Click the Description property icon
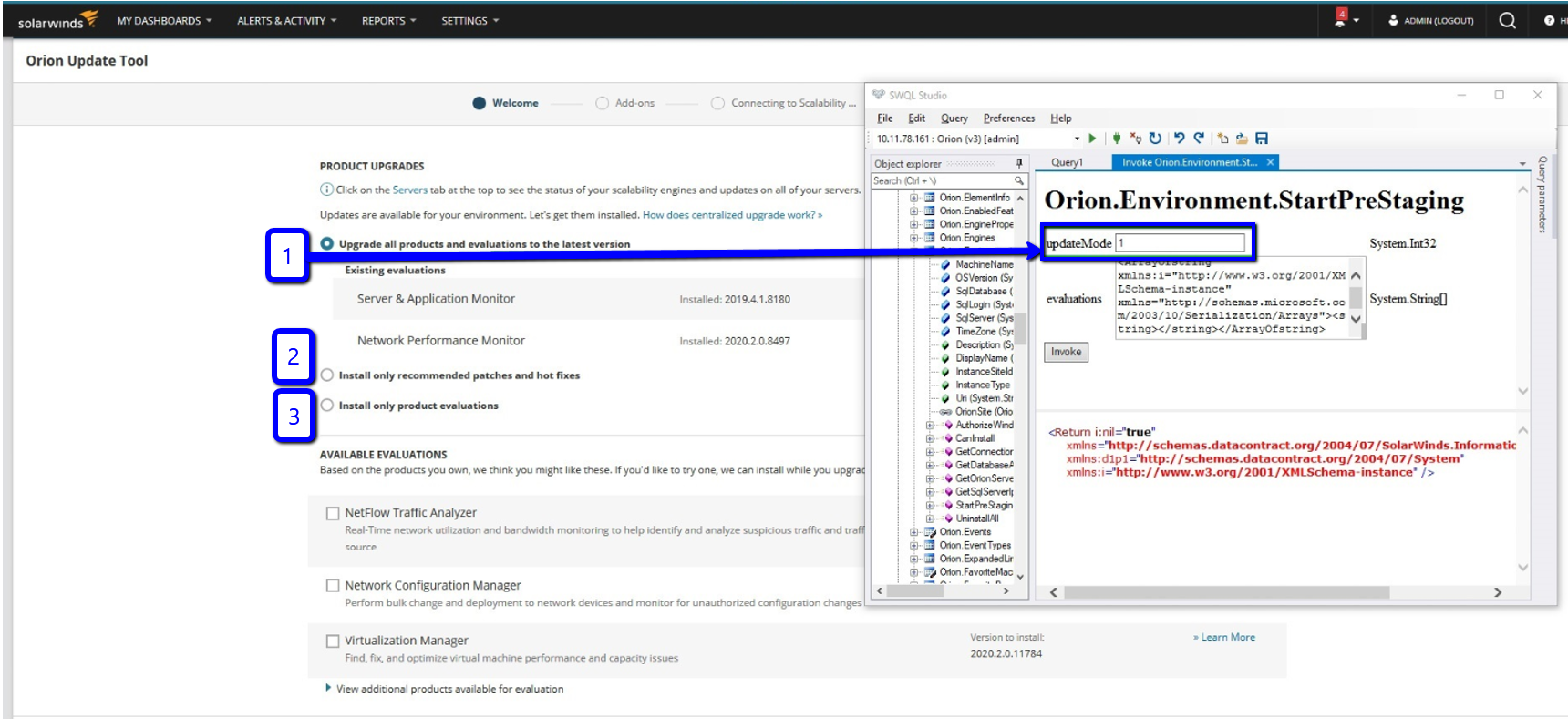 coord(946,345)
